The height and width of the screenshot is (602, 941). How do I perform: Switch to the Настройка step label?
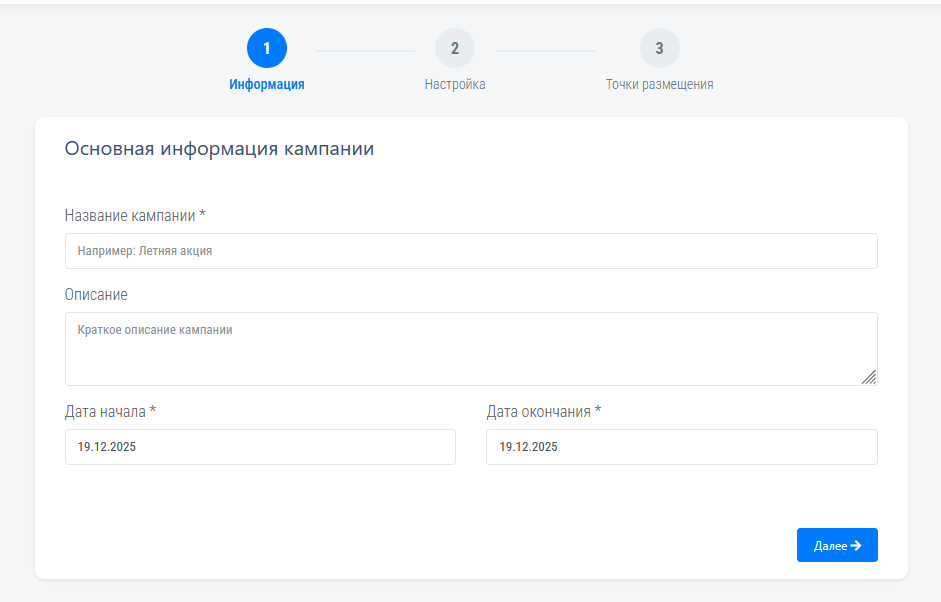pyautogui.click(x=455, y=85)
